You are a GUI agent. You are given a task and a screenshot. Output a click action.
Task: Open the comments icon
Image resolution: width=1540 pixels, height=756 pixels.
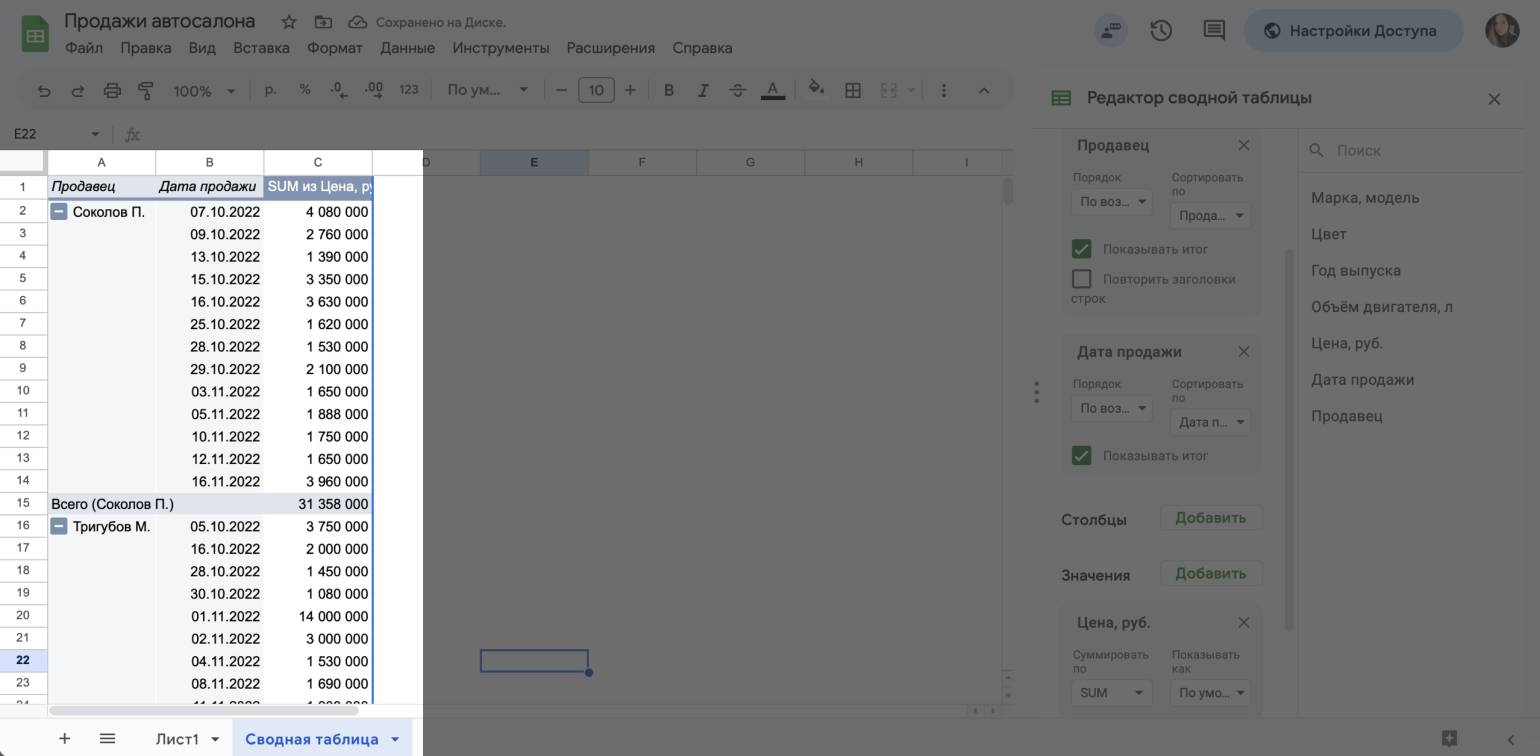click(x=1214, y=31)
